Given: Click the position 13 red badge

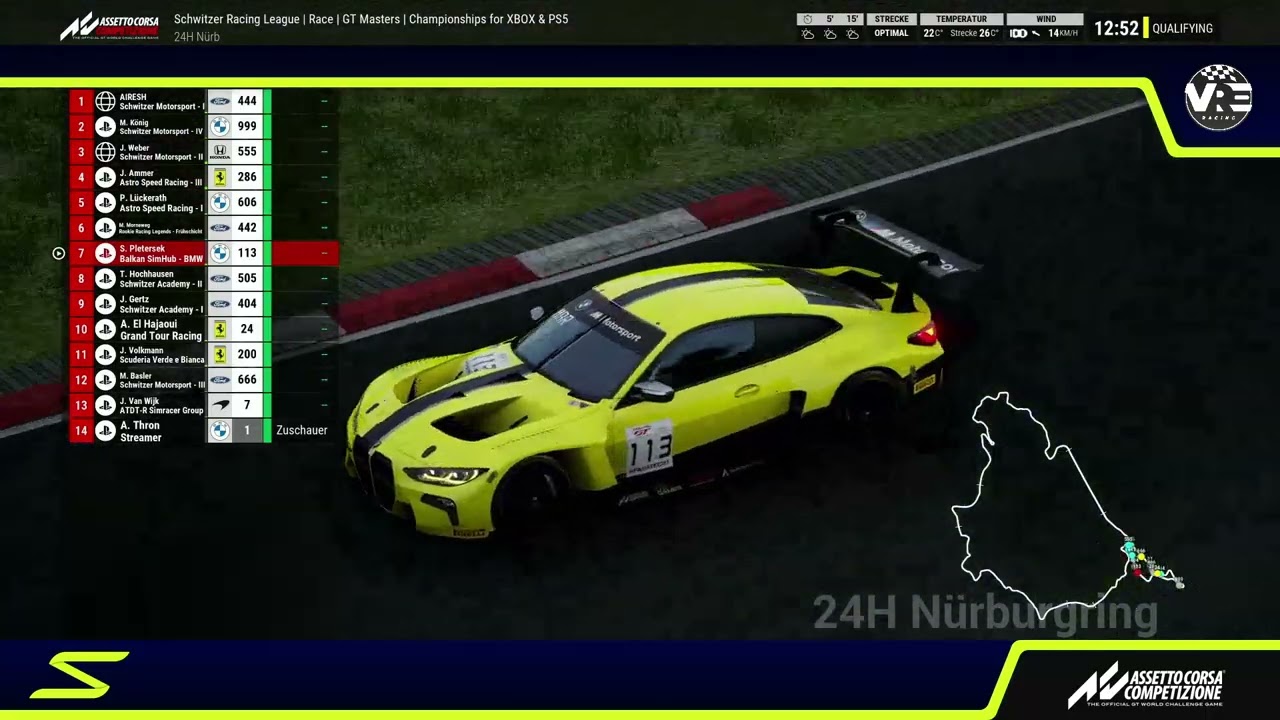Looking at the screenshot, I should (81, 405).
